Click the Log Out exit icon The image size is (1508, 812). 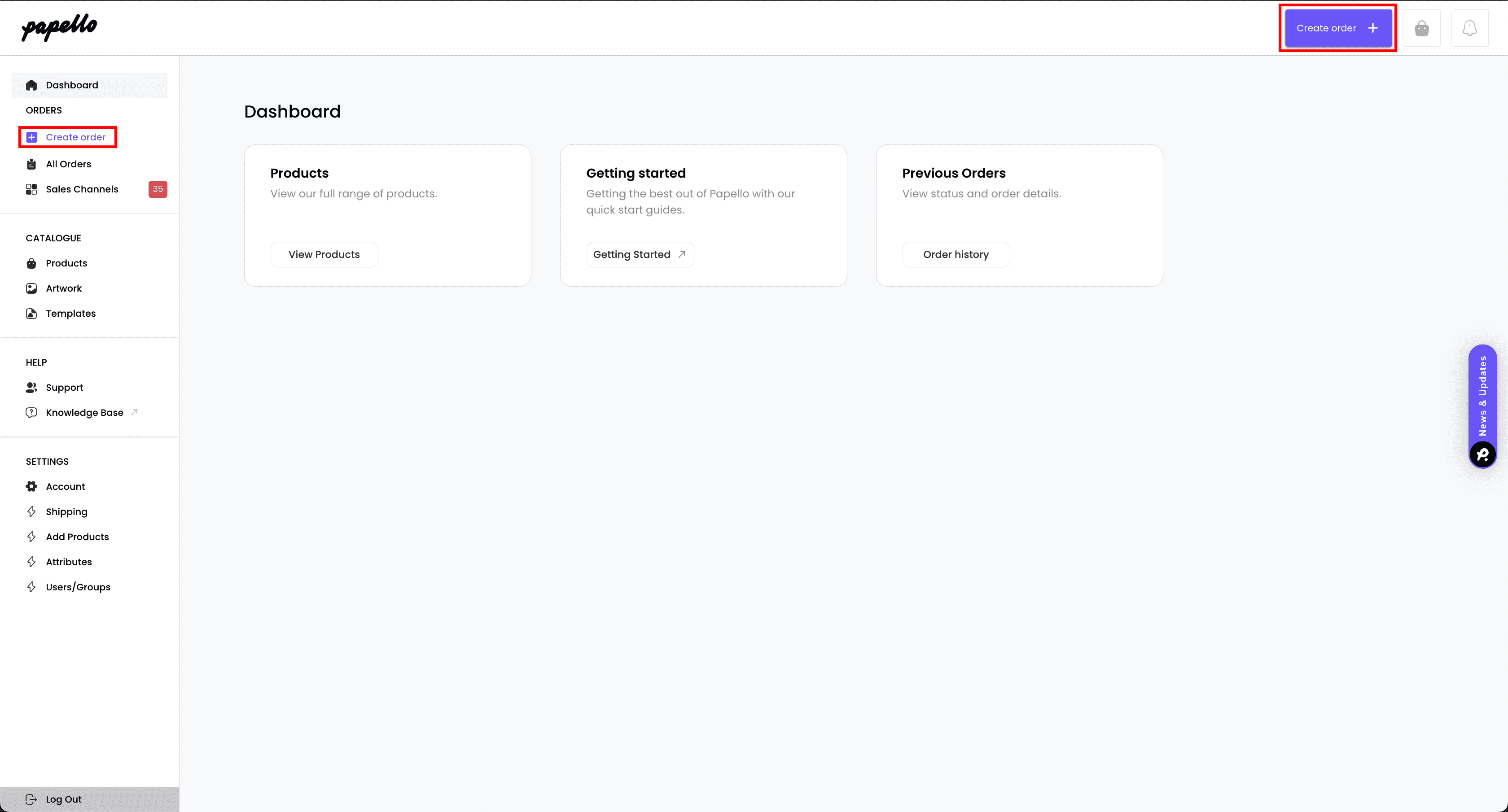31,799
